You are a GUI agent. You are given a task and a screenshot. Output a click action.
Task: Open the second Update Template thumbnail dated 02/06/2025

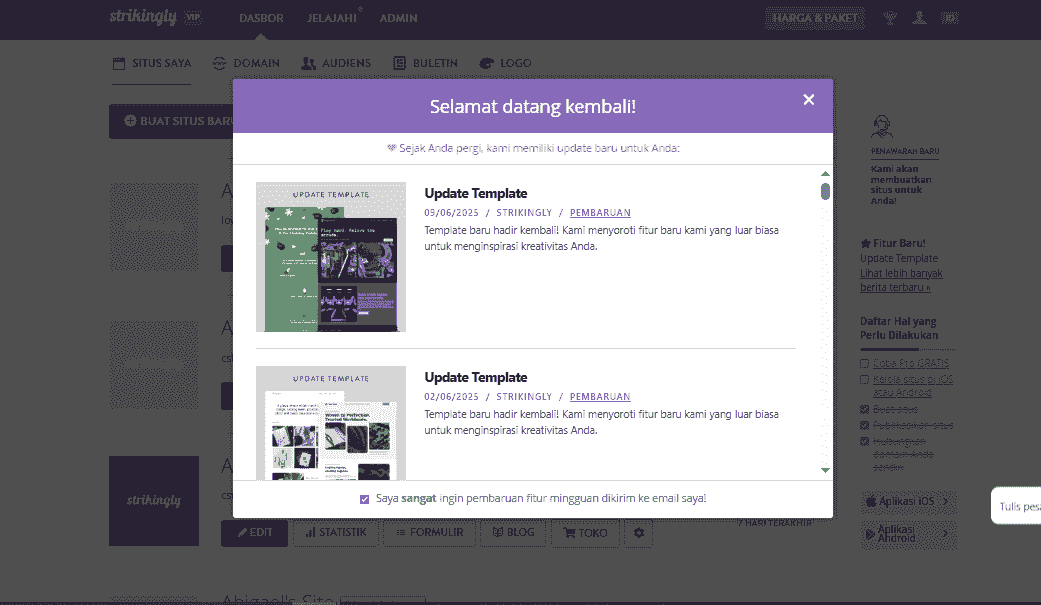[331, 423]
